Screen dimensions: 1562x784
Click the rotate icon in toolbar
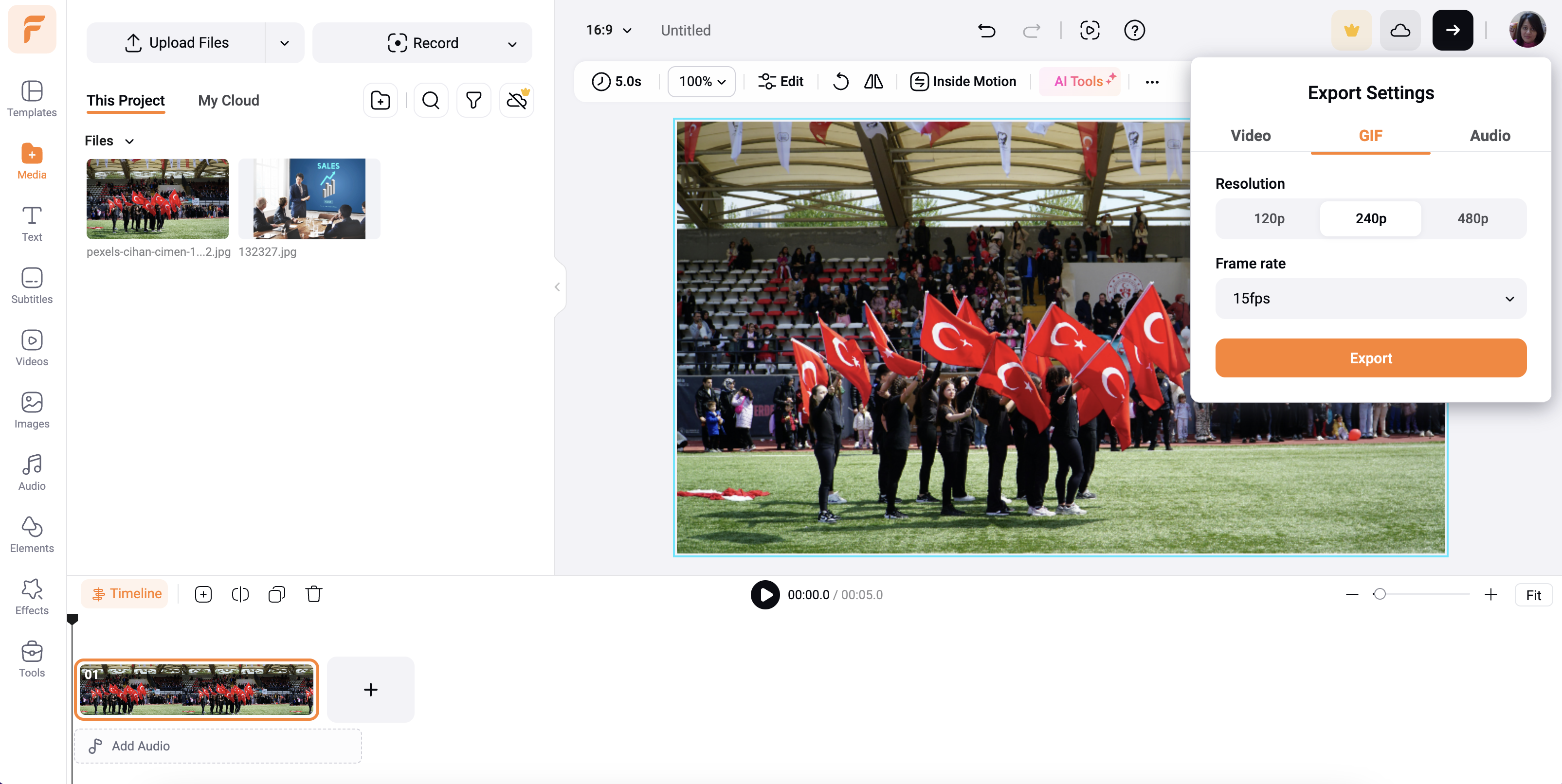840,81
